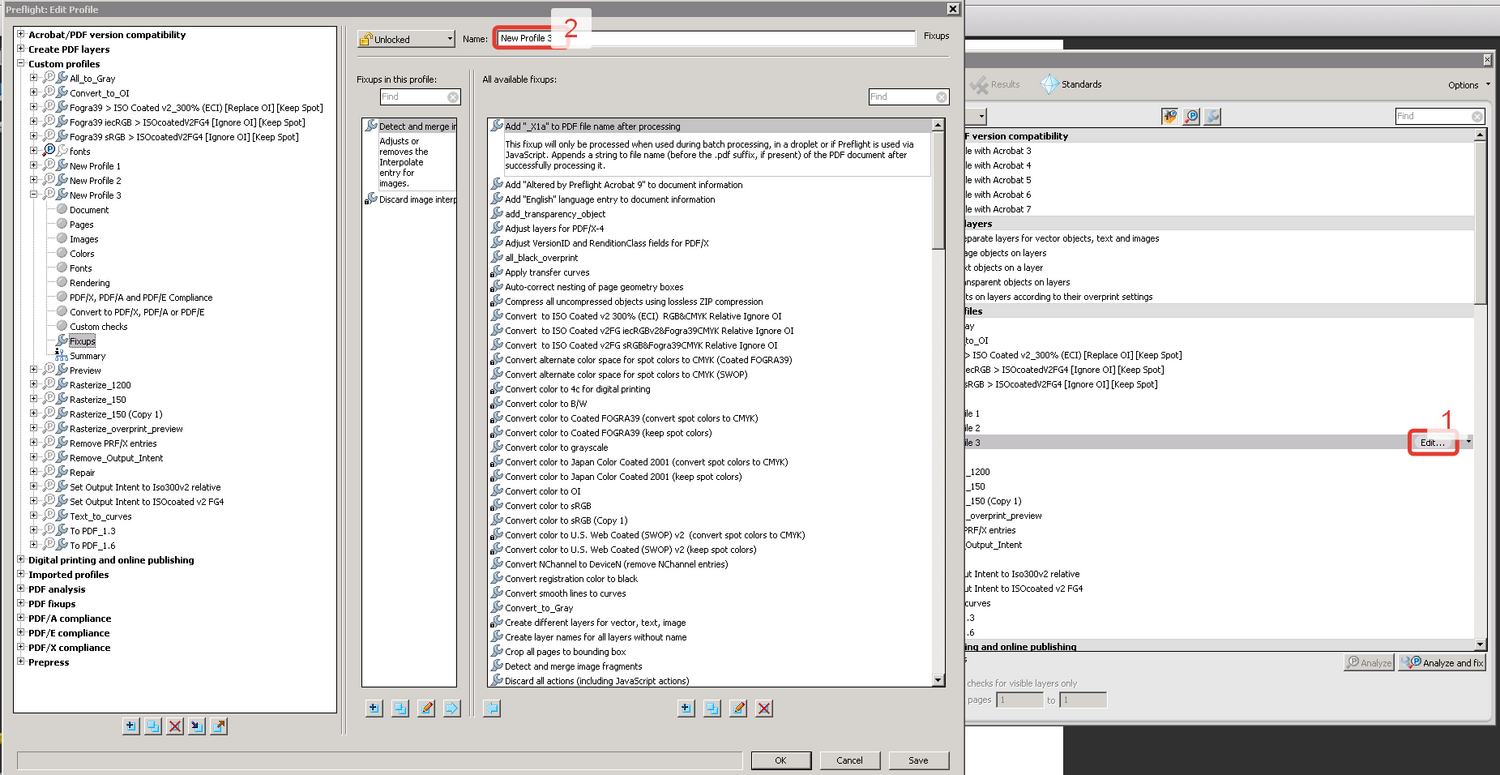The width and height of the screenshot is (1500, 775).
Task: Click duplicate profile icon below profile tree
Action: 153,726
